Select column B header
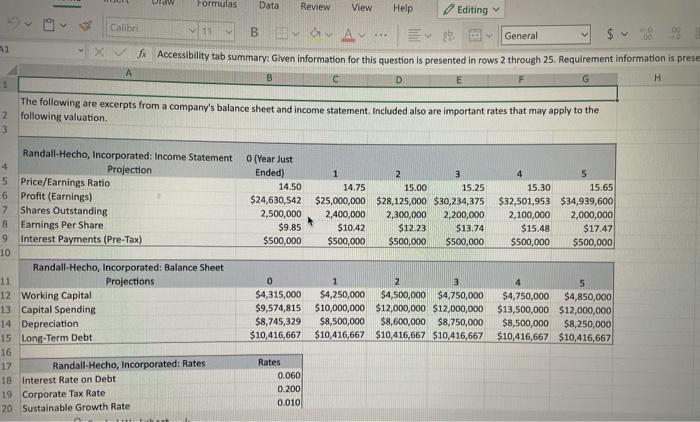700x422 pixels. [x=269, y=77]
